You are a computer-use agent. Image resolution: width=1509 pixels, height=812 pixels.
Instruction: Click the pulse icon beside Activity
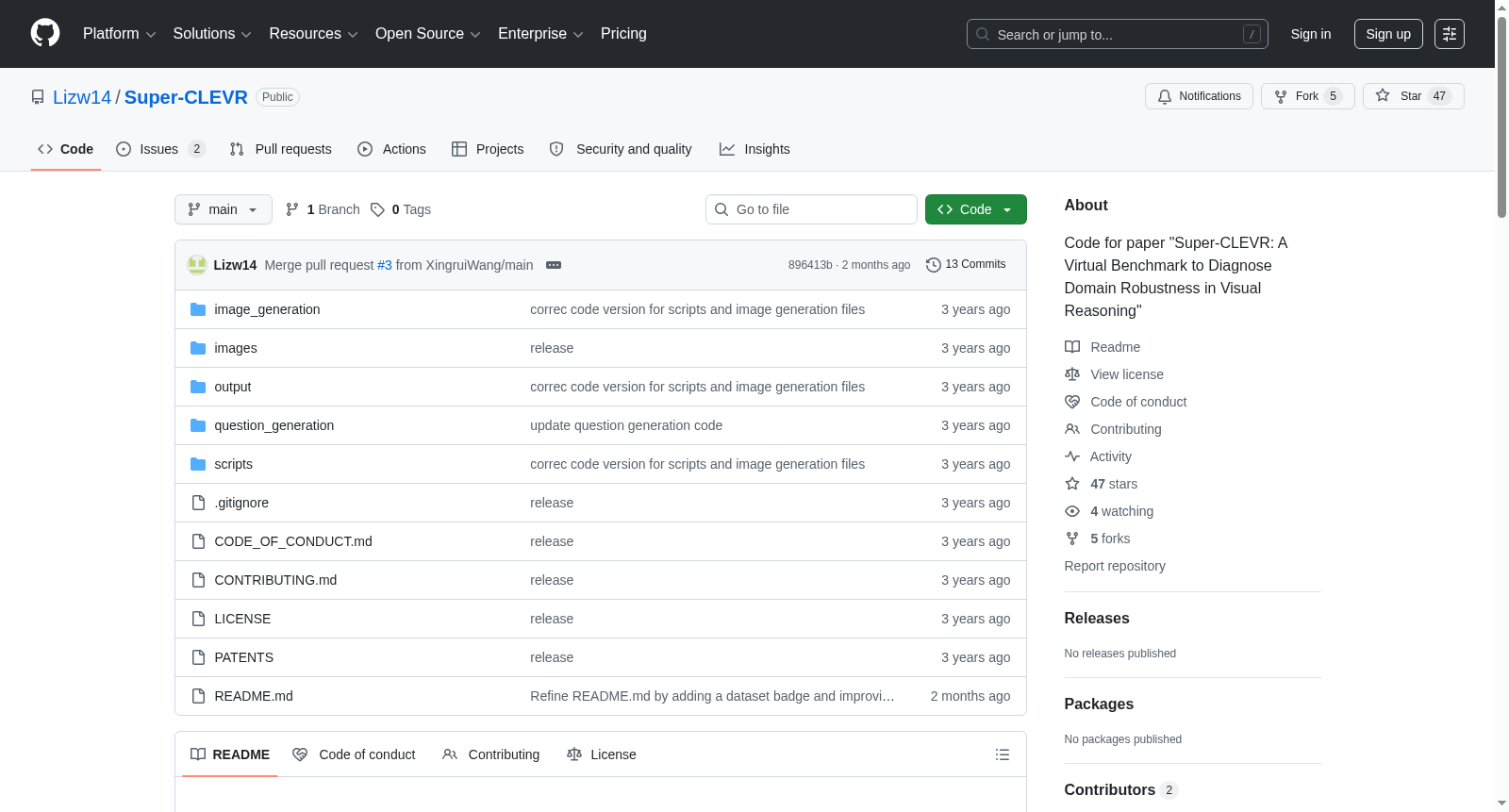(x=1072, y=456)
